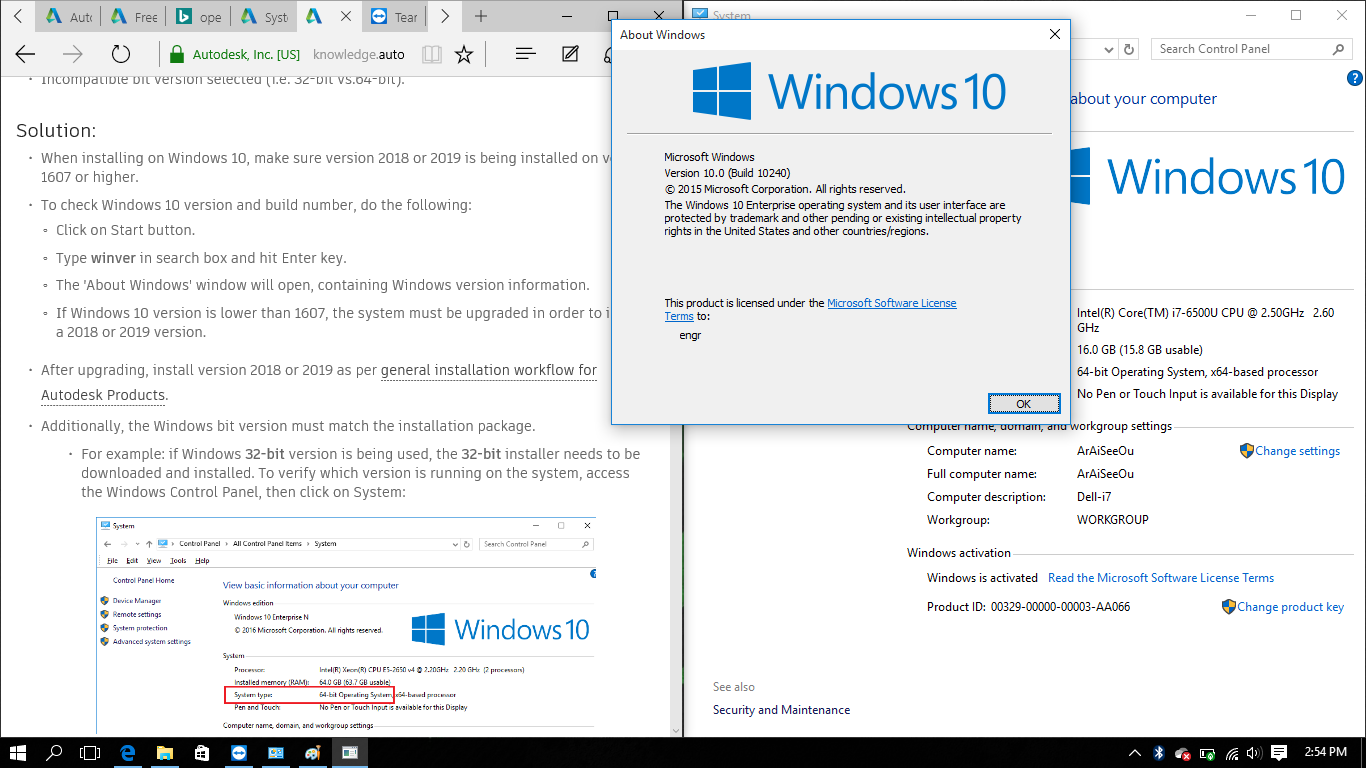Click the Product ID '00329-00000-00003-AA066' value

point(1060,607)
